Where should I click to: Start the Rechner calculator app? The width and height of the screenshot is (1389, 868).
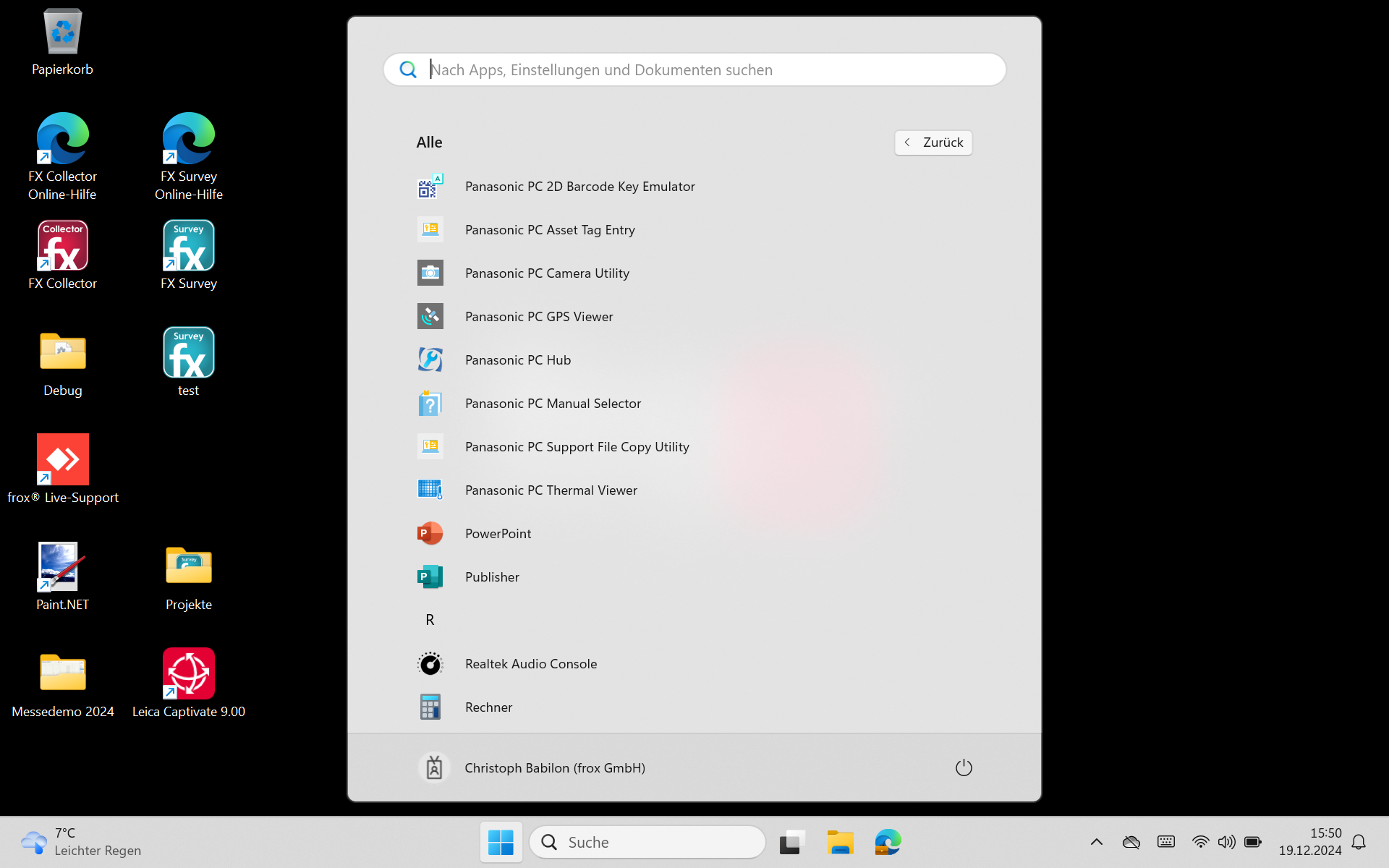(488, 707)
